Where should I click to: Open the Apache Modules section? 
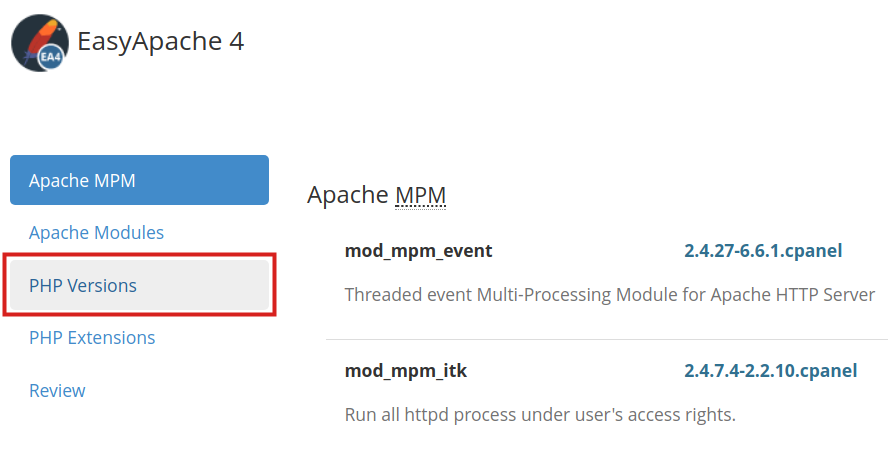click(x=96, y=233)
